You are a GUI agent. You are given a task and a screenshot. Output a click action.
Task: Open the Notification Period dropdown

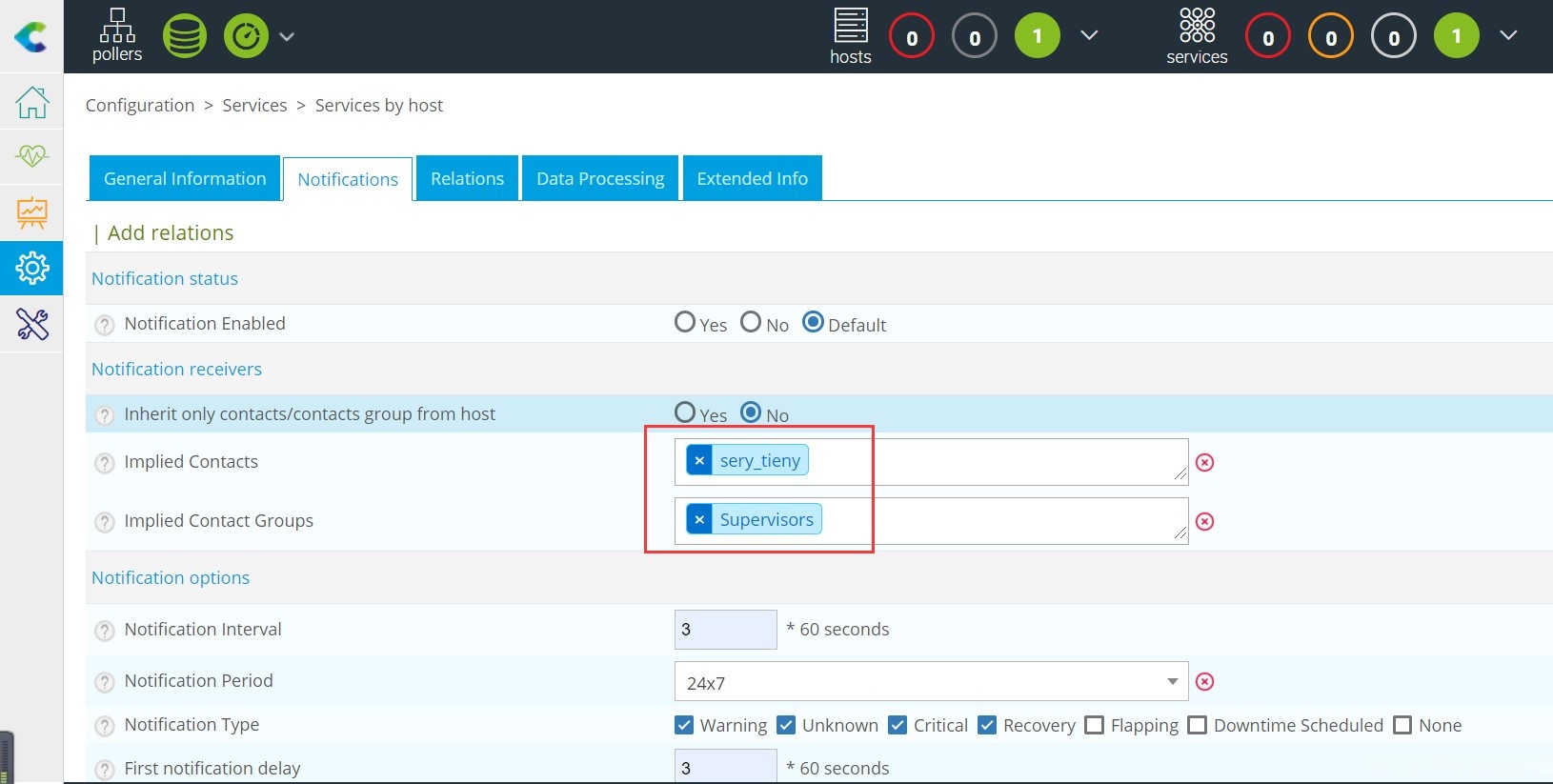click(931, 682)
